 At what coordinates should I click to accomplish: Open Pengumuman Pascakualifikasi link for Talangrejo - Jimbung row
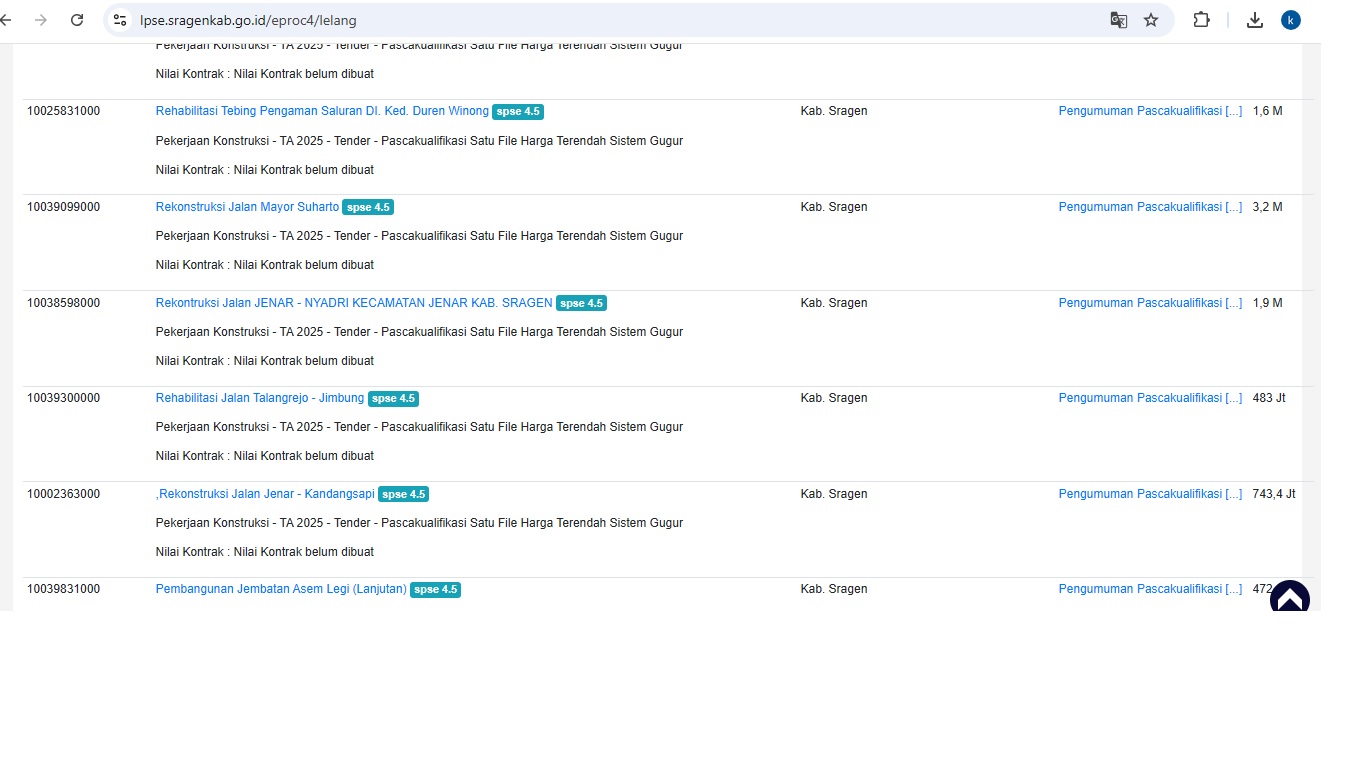(1150, 398)
